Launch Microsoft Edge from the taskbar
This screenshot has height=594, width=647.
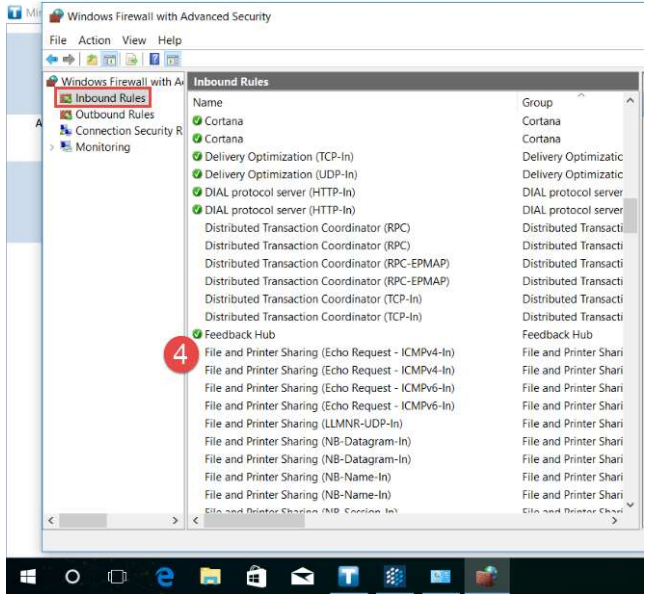tap(165, 576)
